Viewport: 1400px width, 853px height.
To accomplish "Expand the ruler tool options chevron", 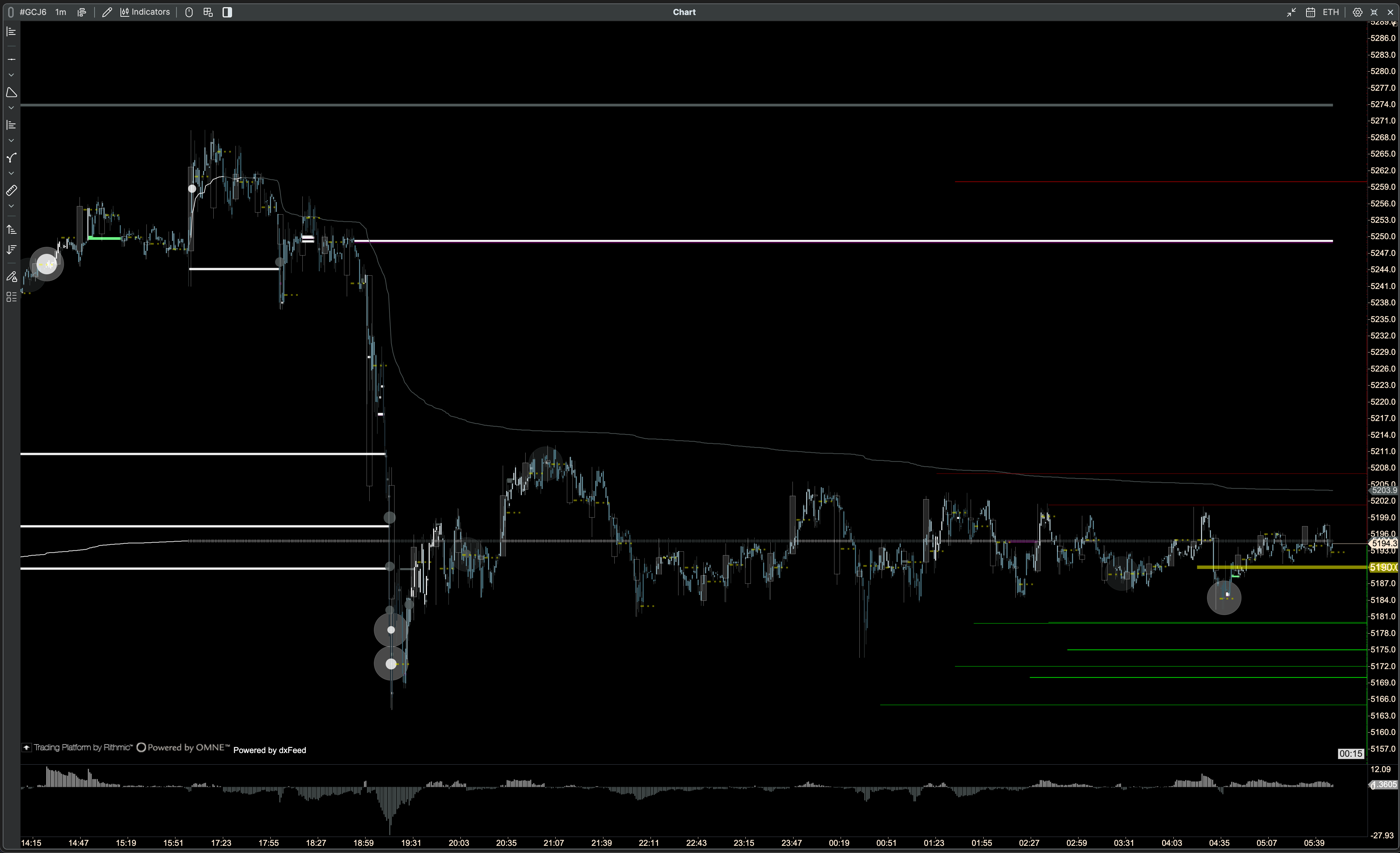I will (11, 206).
